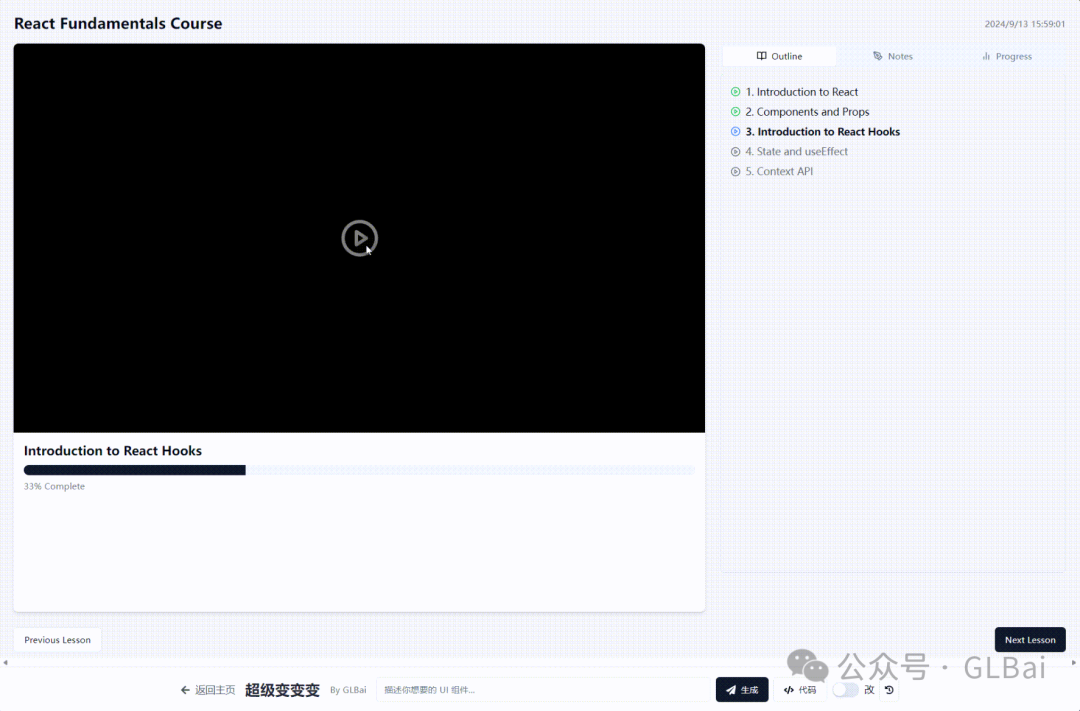
Task: Open the 代码 code view button
Action: pyautogui.click(x=800, y=690)
